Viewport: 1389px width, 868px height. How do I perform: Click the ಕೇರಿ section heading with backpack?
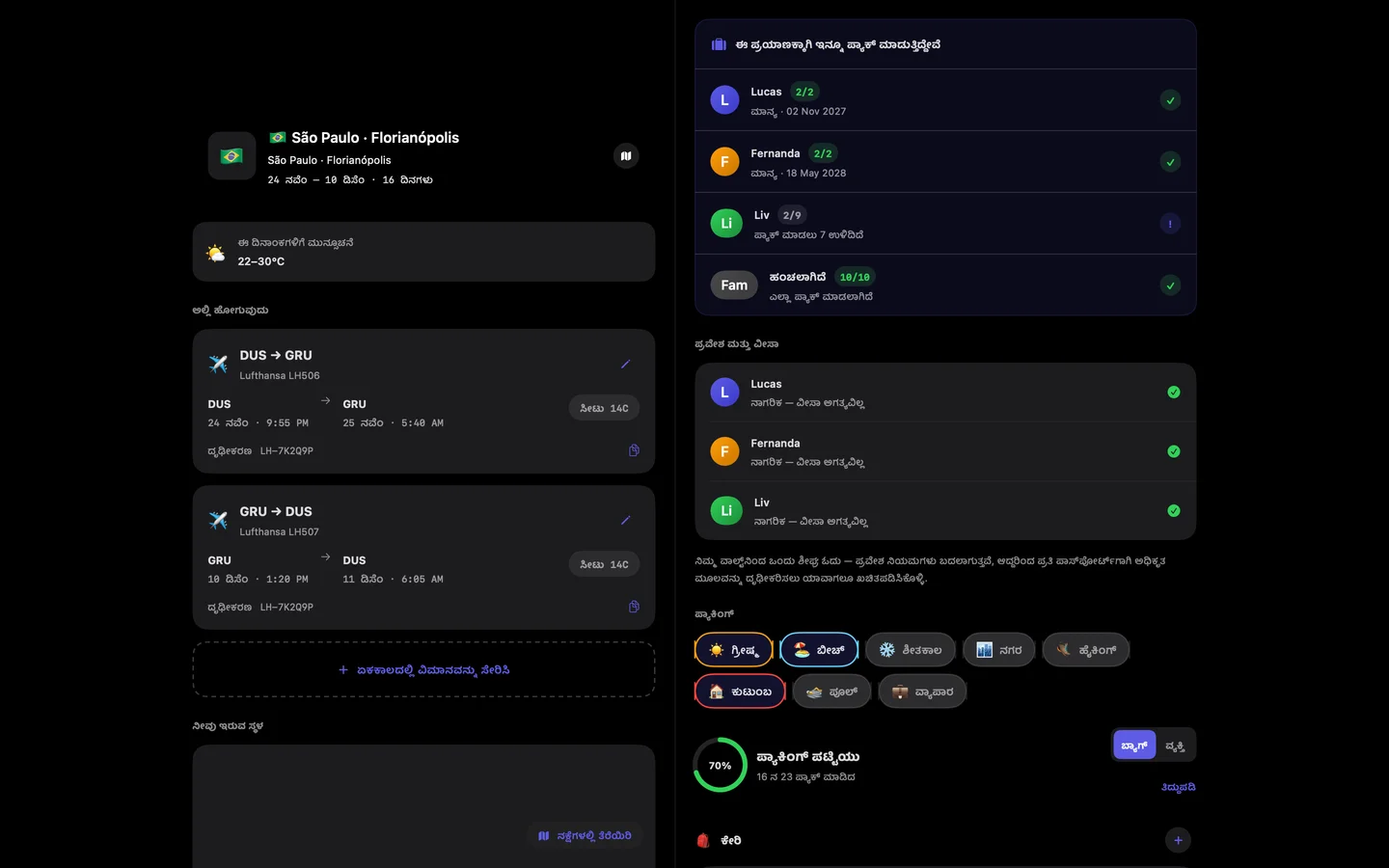(x=719, y=840)
